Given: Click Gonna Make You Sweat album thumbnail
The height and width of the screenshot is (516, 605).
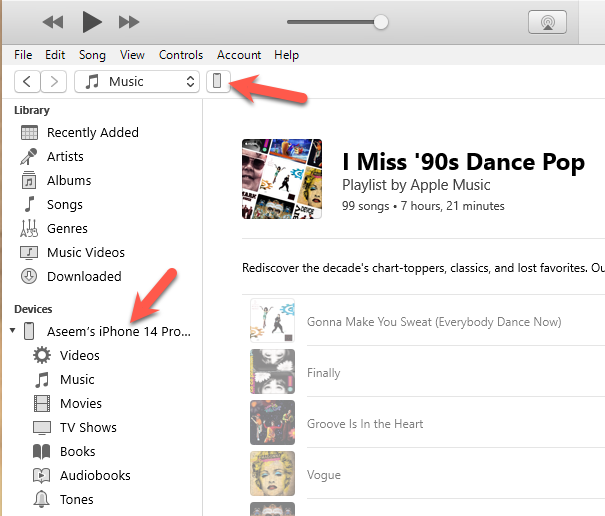Looking at the screenshot, I should (272, 320).
